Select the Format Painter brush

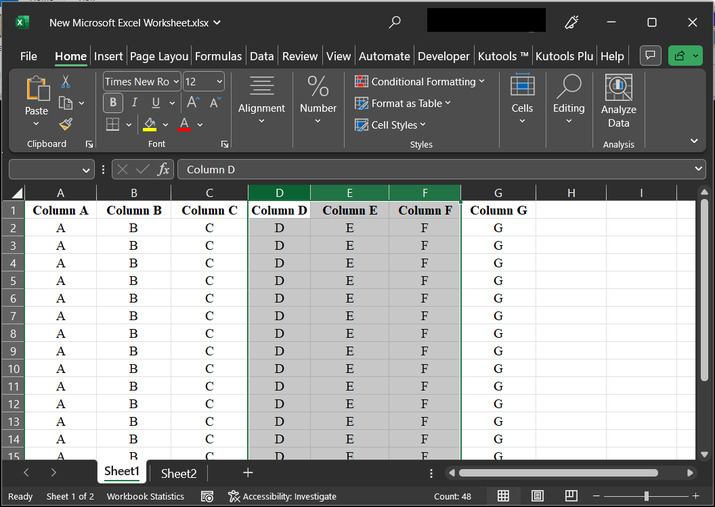pos(66,124)
